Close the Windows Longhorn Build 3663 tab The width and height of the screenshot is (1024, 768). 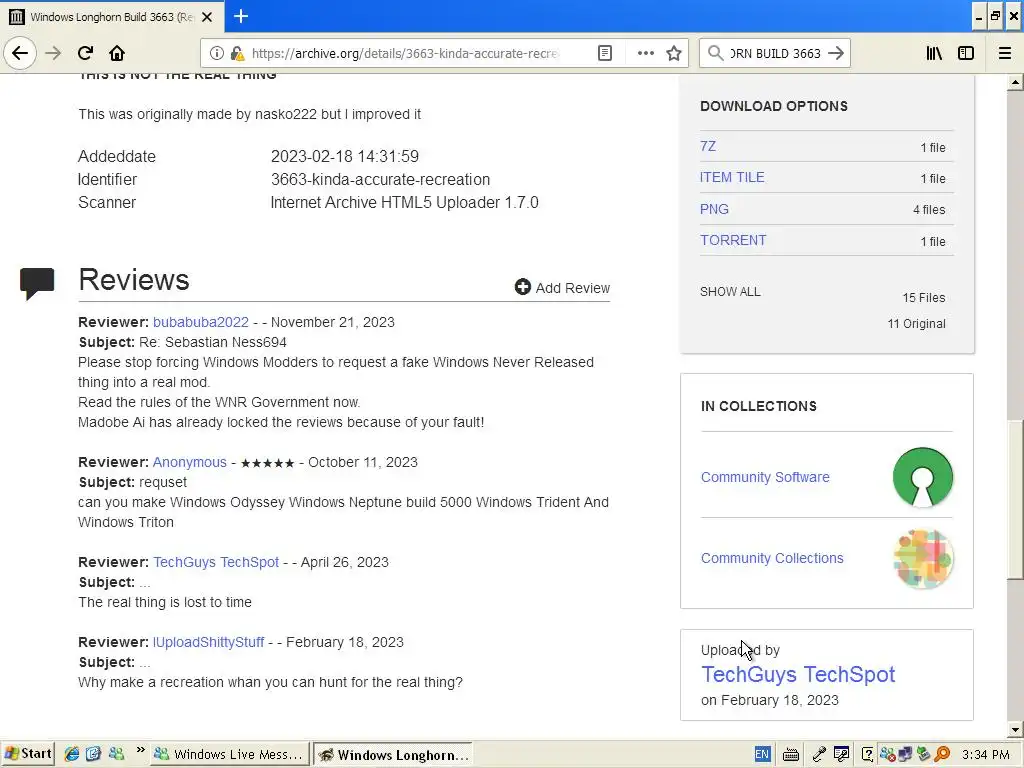207,17
